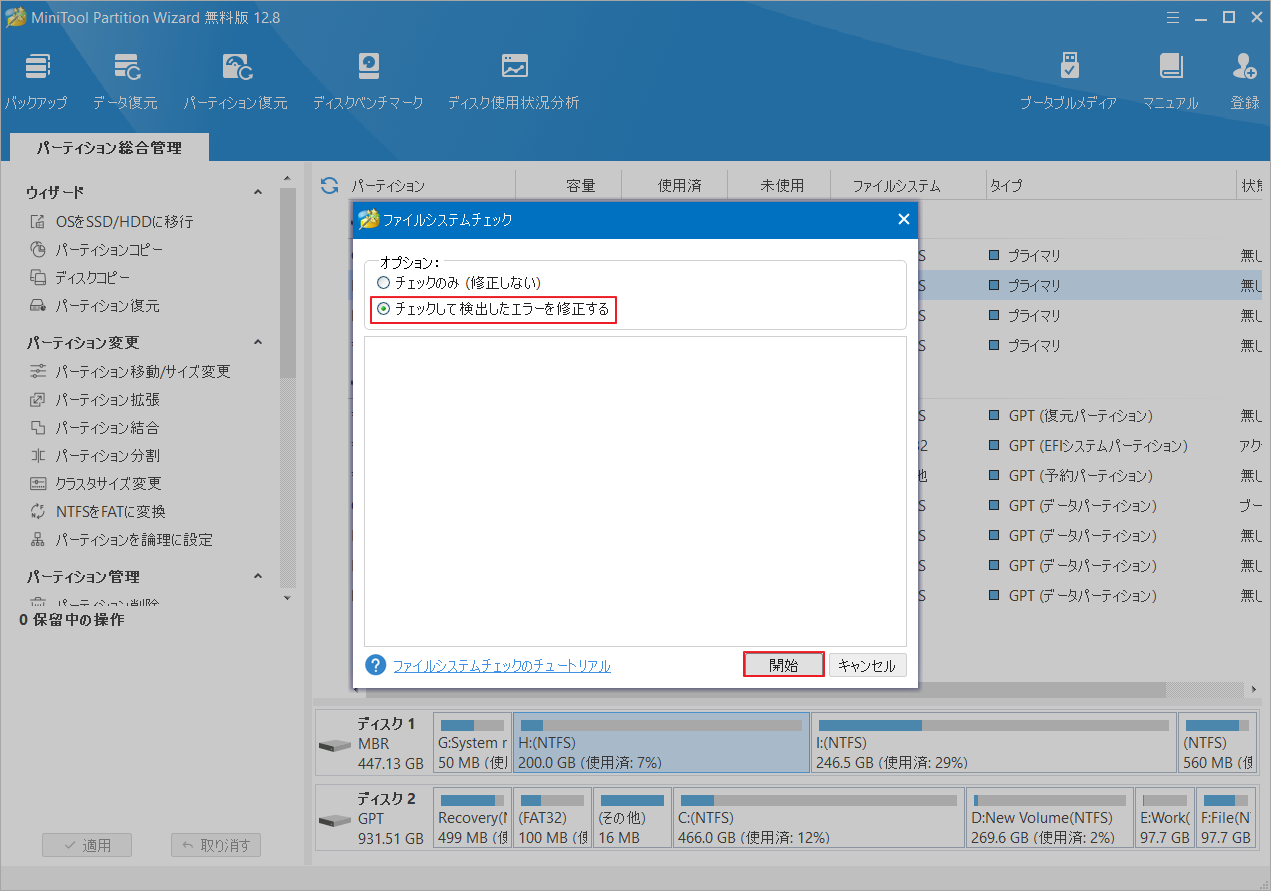Viewport: 1271px width, 891px height.
Task: Choose NTFSをFATに変換 option
Action: [x=97, y=511]
